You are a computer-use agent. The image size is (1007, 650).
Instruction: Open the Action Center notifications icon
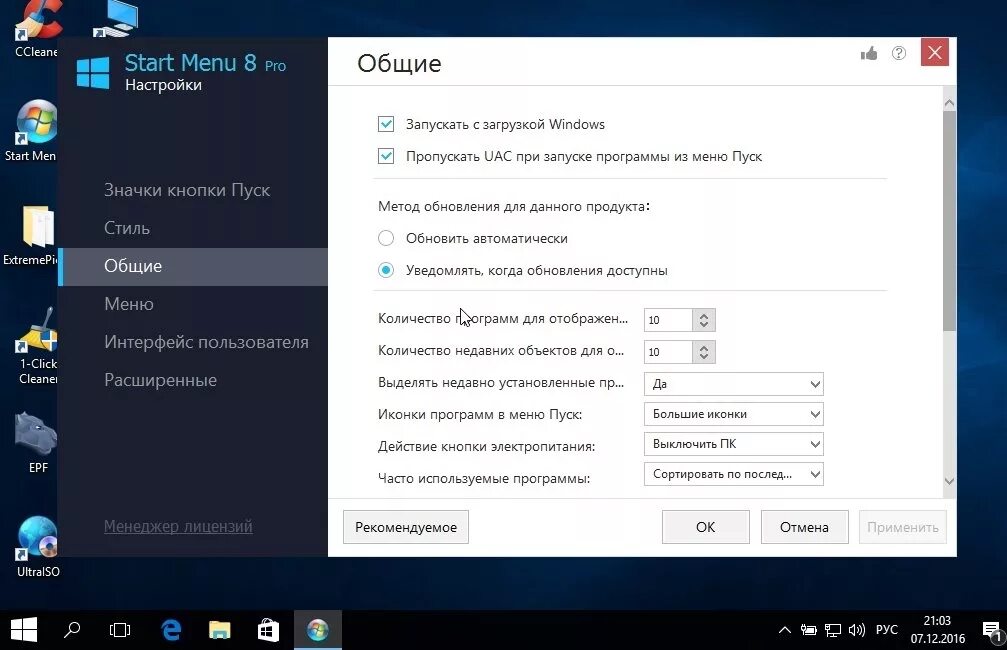coord(992,630)
